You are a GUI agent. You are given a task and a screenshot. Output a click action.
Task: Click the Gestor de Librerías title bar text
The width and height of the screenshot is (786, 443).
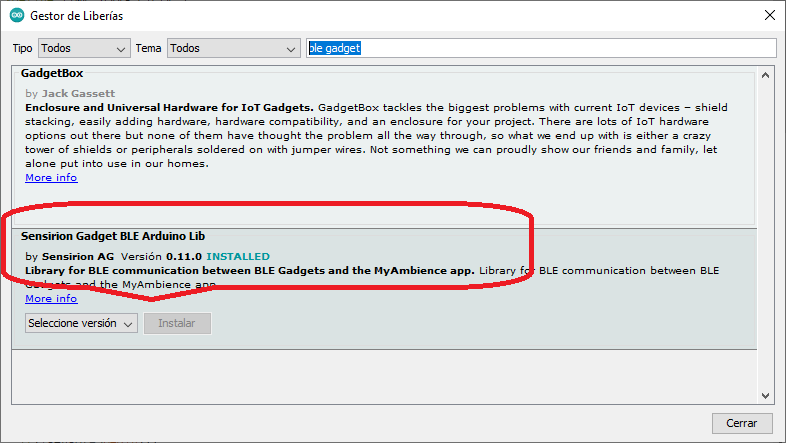point(79,16)
